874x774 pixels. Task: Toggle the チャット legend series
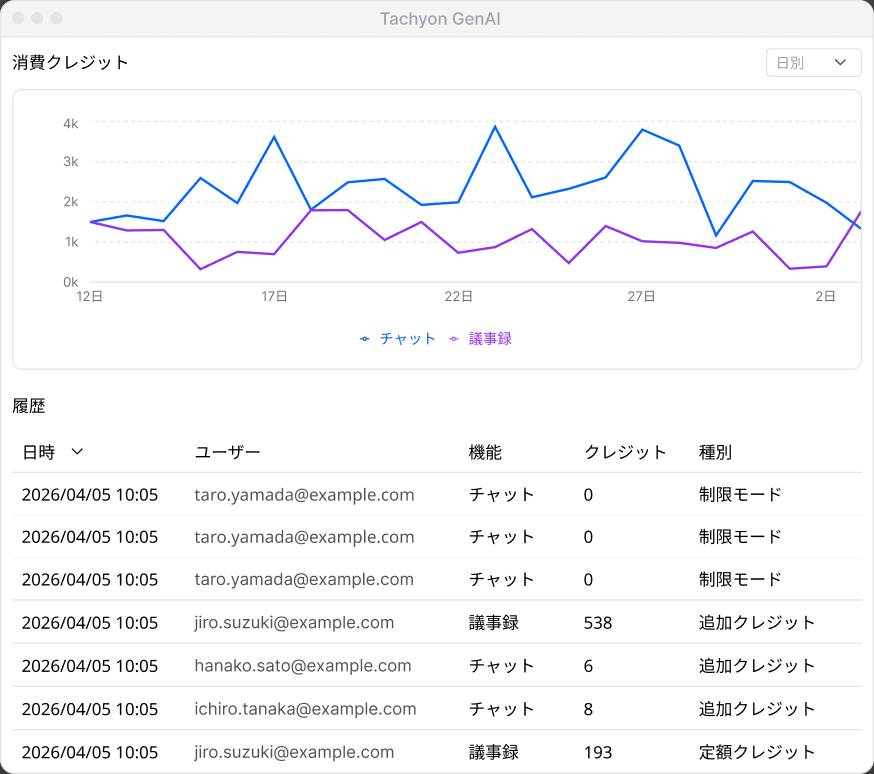397,338
